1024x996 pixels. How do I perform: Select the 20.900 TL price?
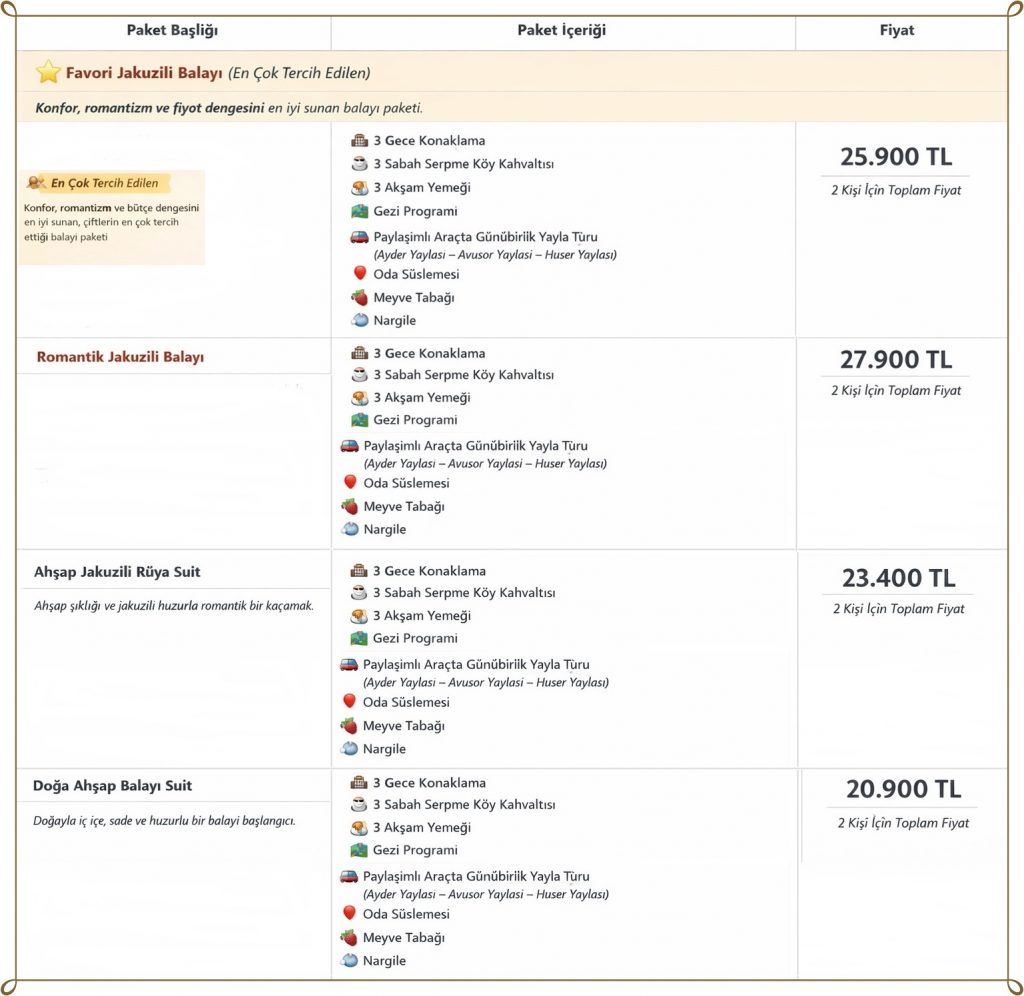[903, 789]
